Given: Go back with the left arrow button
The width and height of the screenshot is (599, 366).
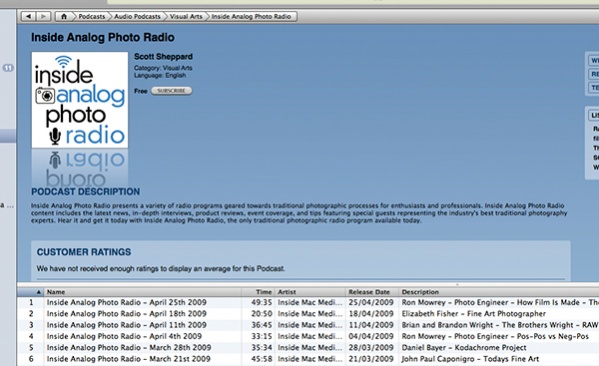Looking at the screenshot, I should 28,16.
